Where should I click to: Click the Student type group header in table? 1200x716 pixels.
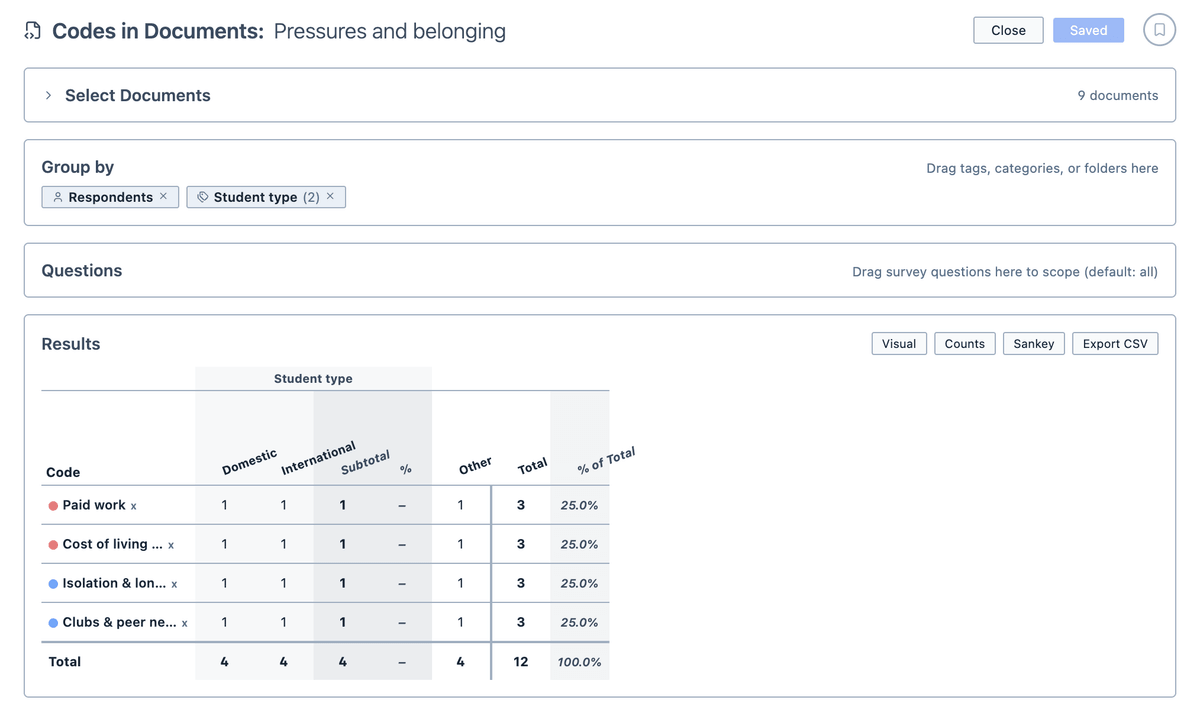click(x=313, y=379)
